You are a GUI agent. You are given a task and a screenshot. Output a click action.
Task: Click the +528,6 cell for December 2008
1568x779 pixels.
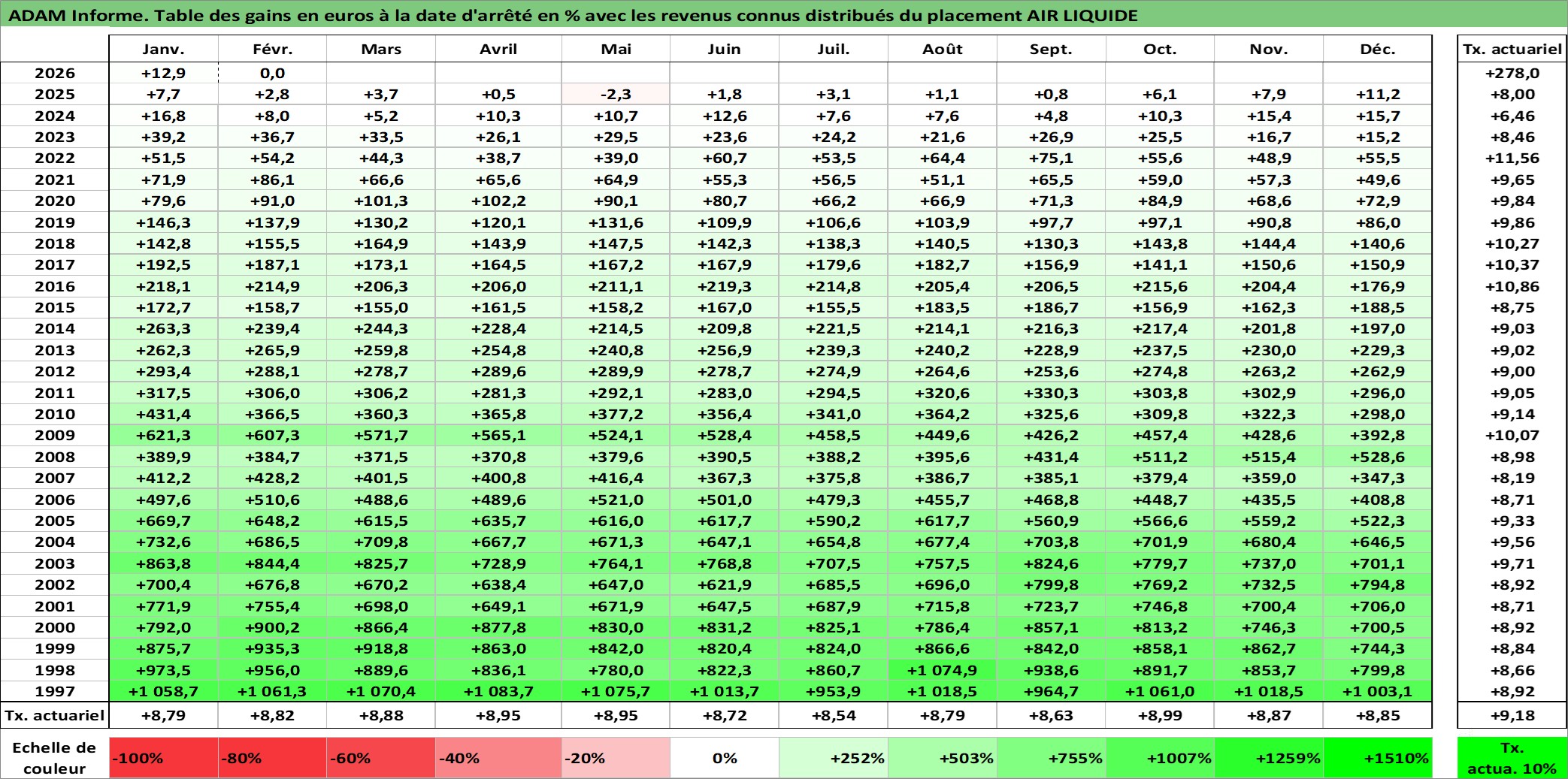coord(1378,457)
